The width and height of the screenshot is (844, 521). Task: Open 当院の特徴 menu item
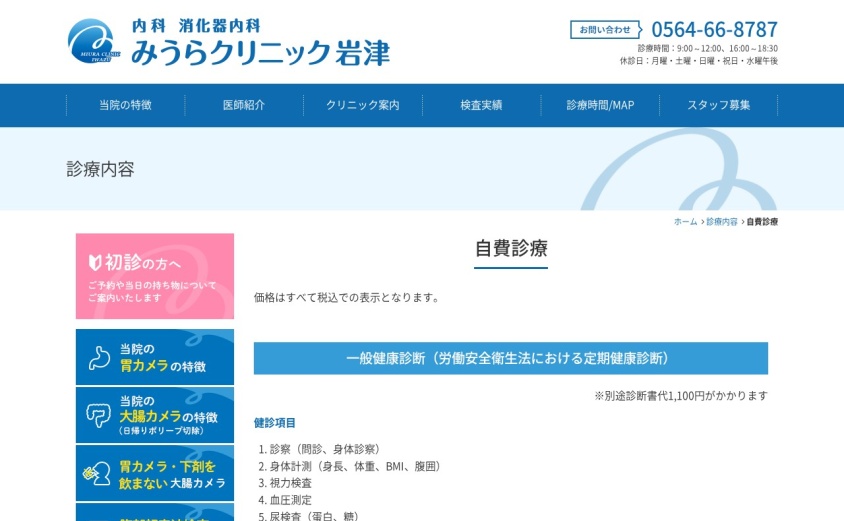(x=125, y=105)
